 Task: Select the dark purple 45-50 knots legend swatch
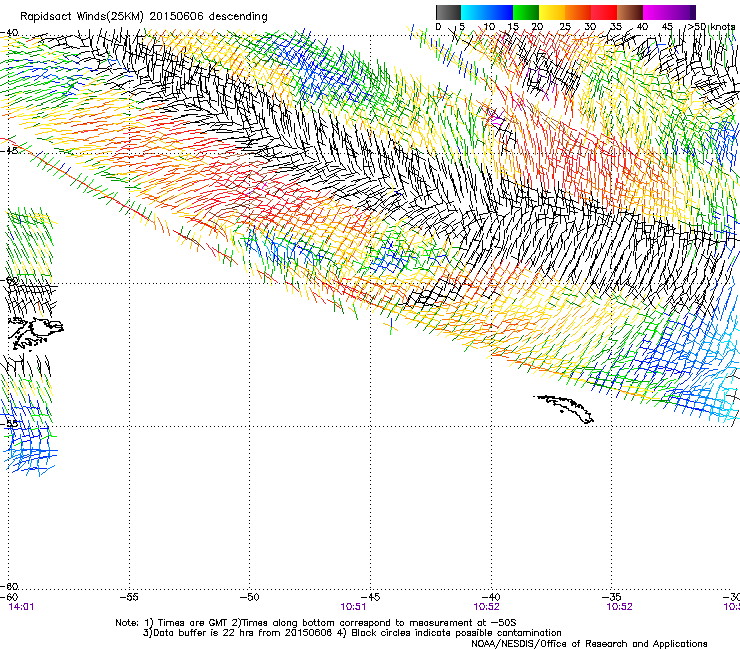(682, 12)
